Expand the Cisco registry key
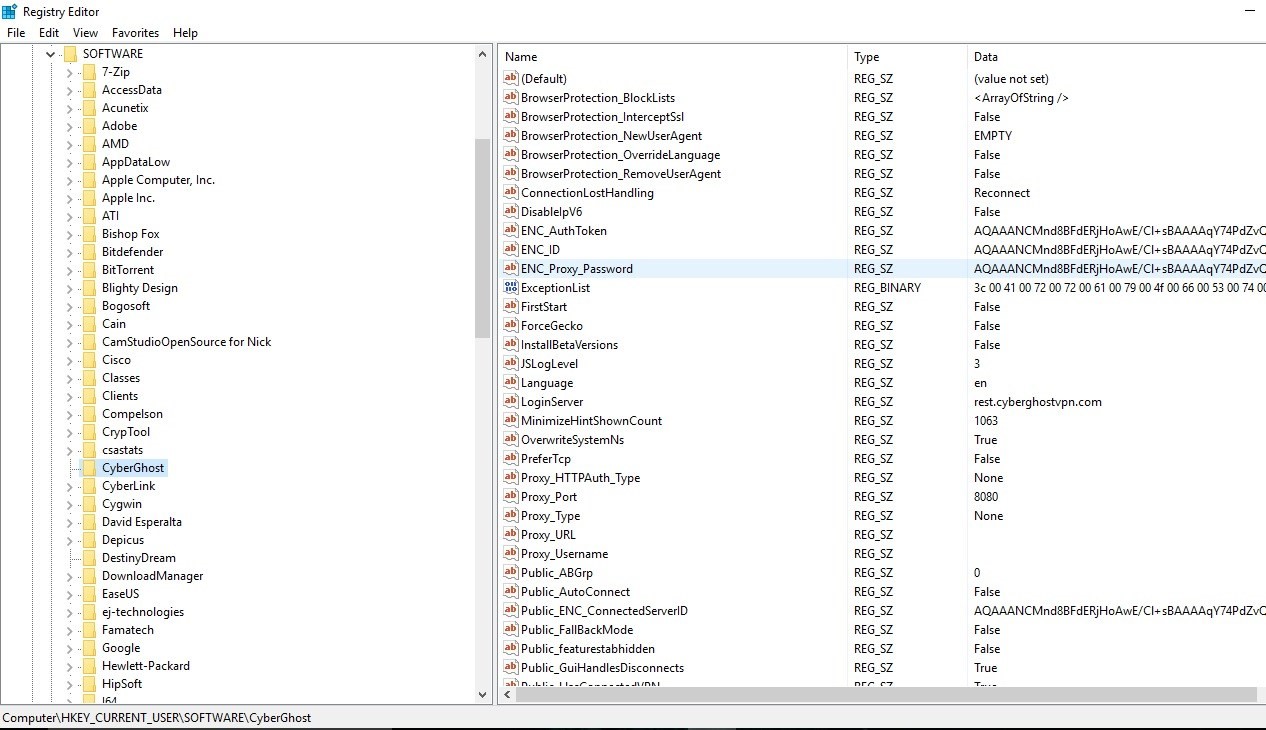This screenshot has height=730, width=1266. point(69,360)
